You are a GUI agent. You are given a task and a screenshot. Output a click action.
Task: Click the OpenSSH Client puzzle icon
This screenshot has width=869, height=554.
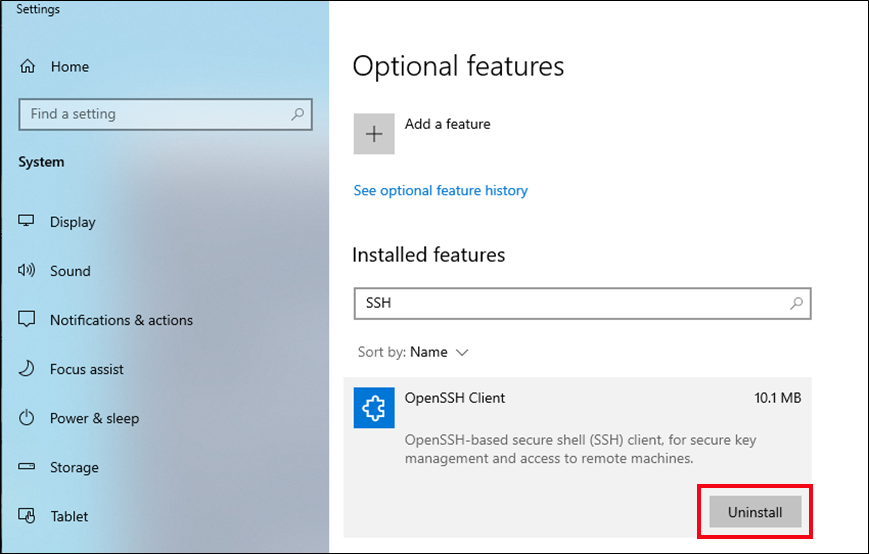tap(374, 408)
